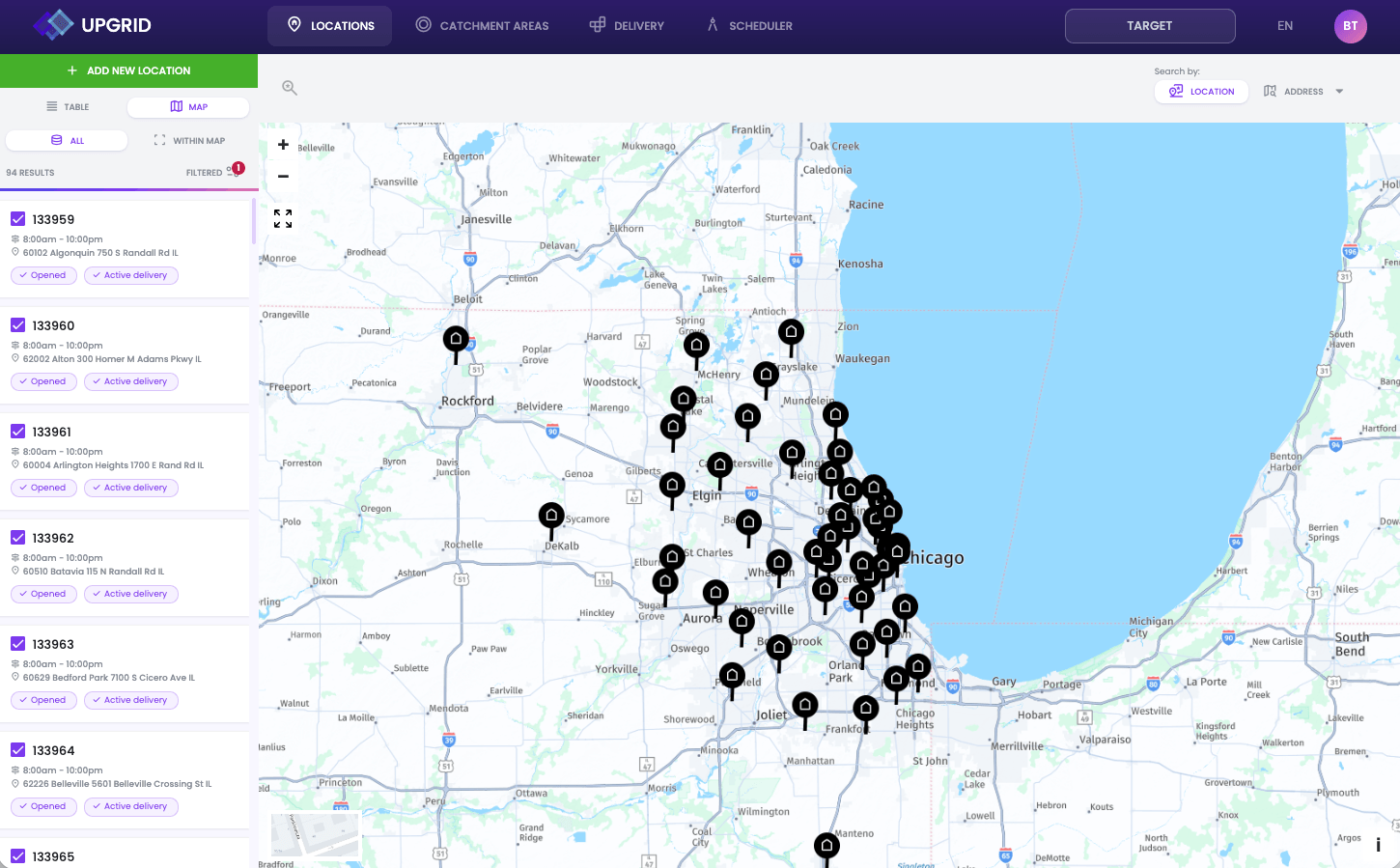Screen dimensions: 1400x868
Task: Uncheck location 133963 checkbox
Action: pyautogui.click(x=18, y=644)
